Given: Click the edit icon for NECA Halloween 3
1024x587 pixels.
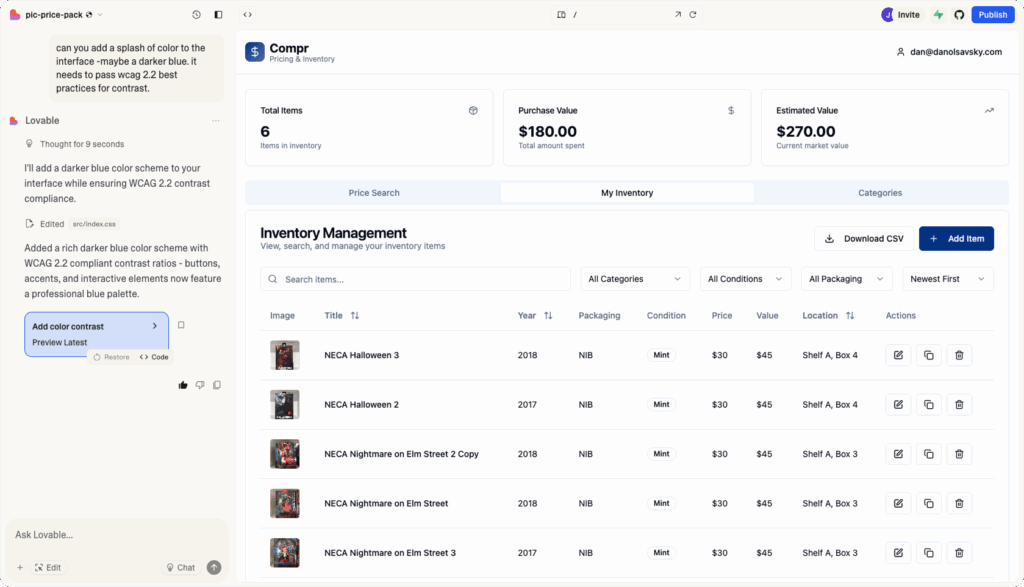Looking at the screenshot, I should click(898, 355).
